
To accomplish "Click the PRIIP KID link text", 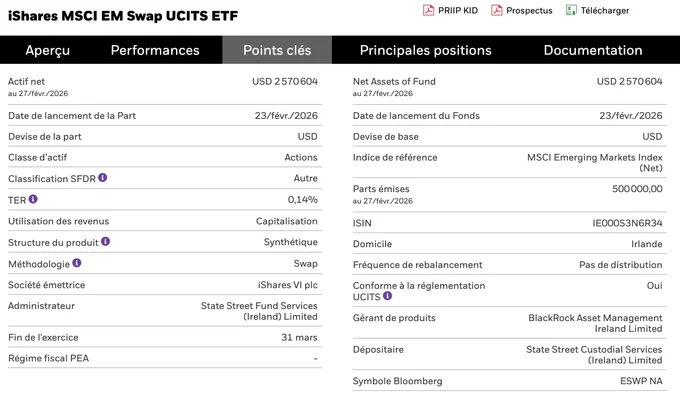I will 458,10.
